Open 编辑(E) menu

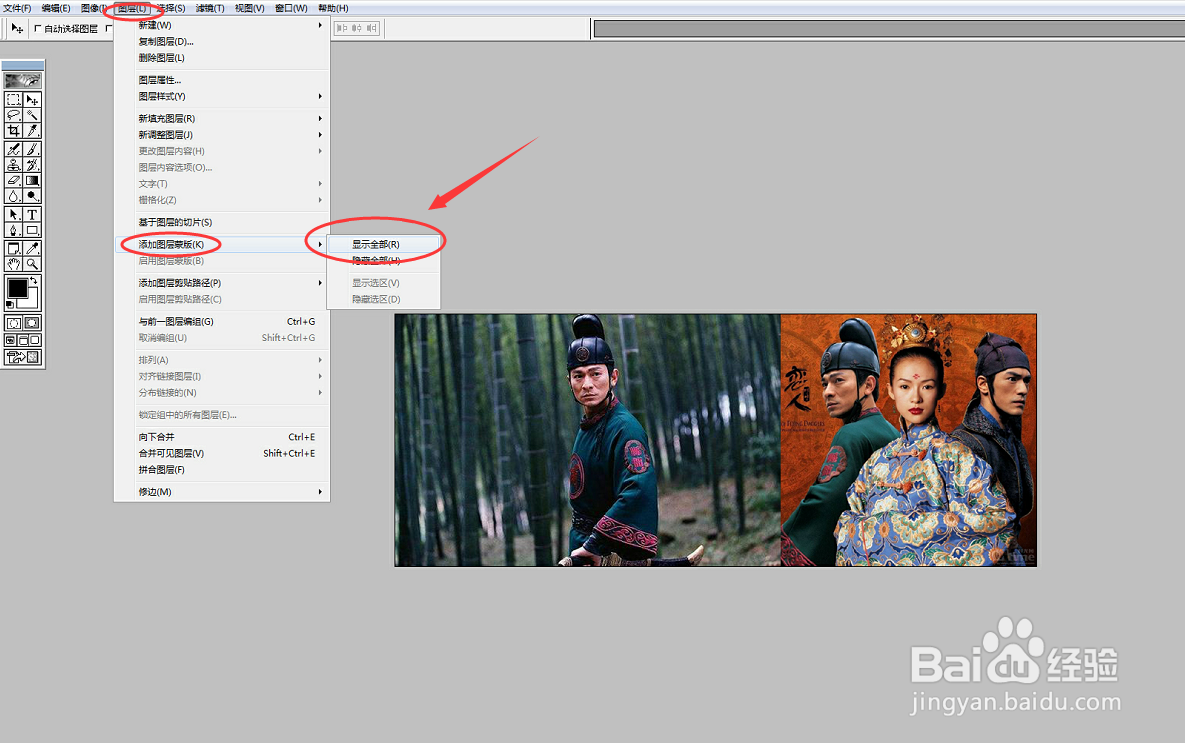[55, 8]
